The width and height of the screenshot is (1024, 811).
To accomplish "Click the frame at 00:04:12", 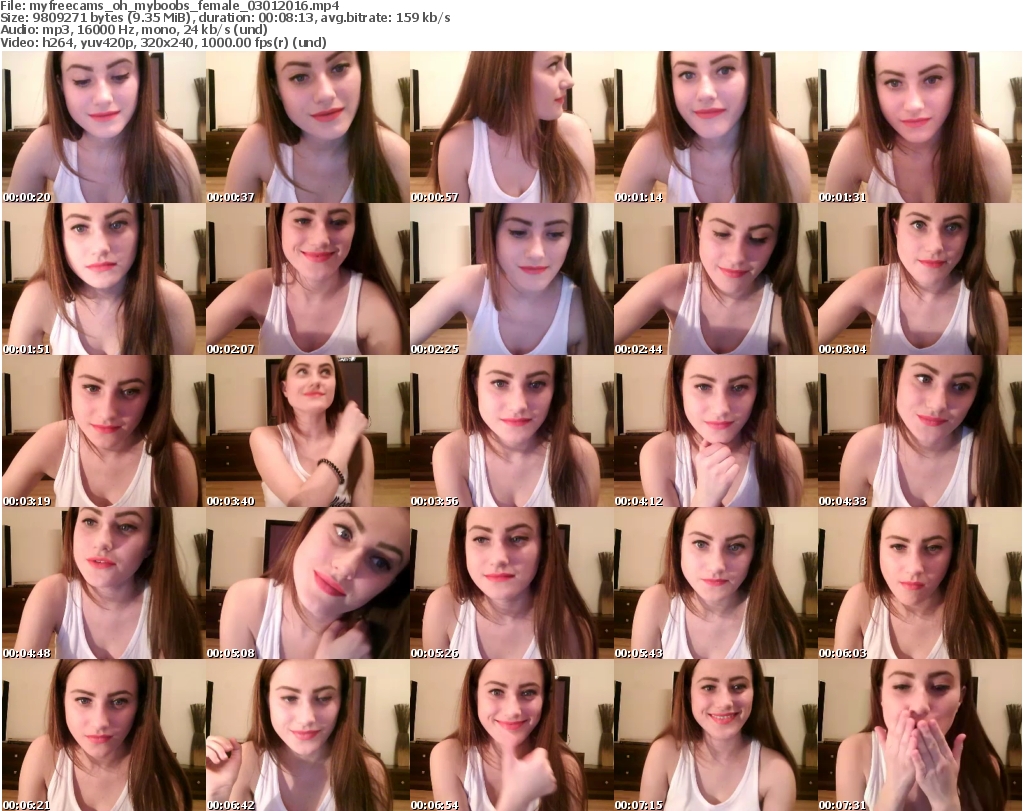I will (716, 432).
